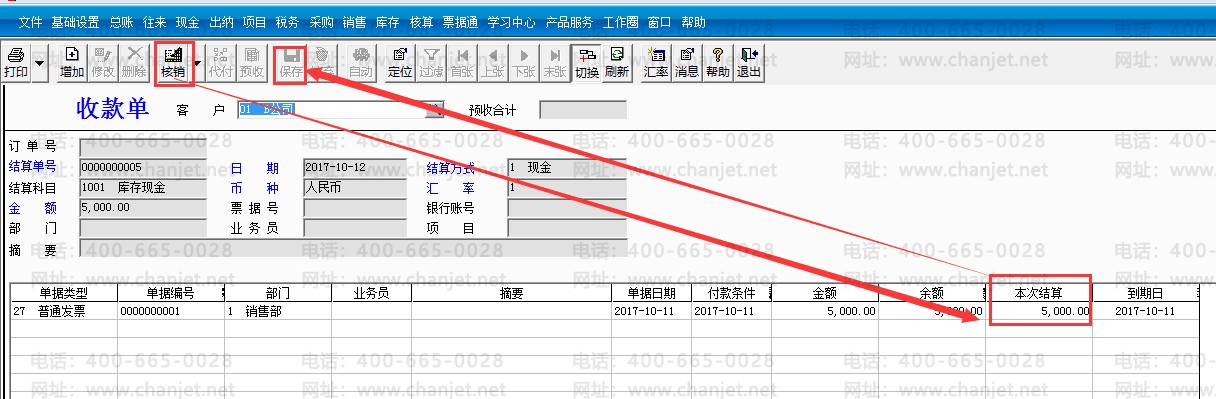The height and width of the screenshot is (399, 1216).
Task: Open the 窗口 menu
Action: click(x=659, y=22)
